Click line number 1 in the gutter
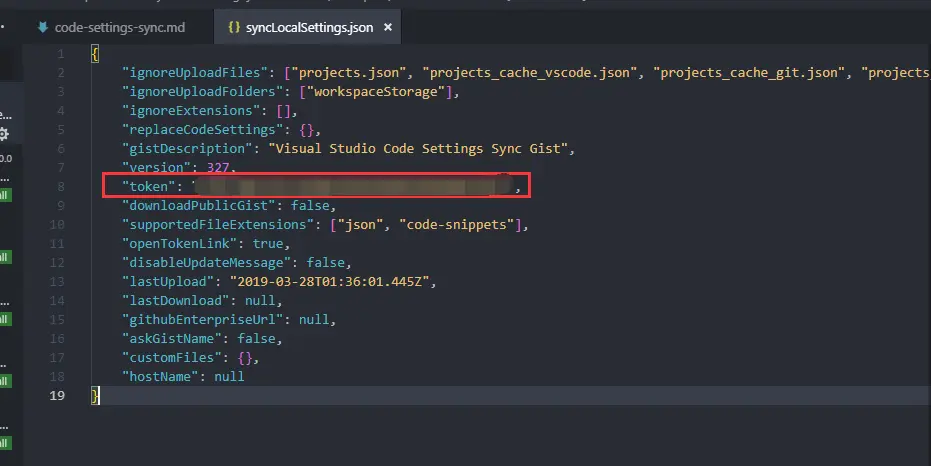Screen dimensions: 931x466 point(61,53)
